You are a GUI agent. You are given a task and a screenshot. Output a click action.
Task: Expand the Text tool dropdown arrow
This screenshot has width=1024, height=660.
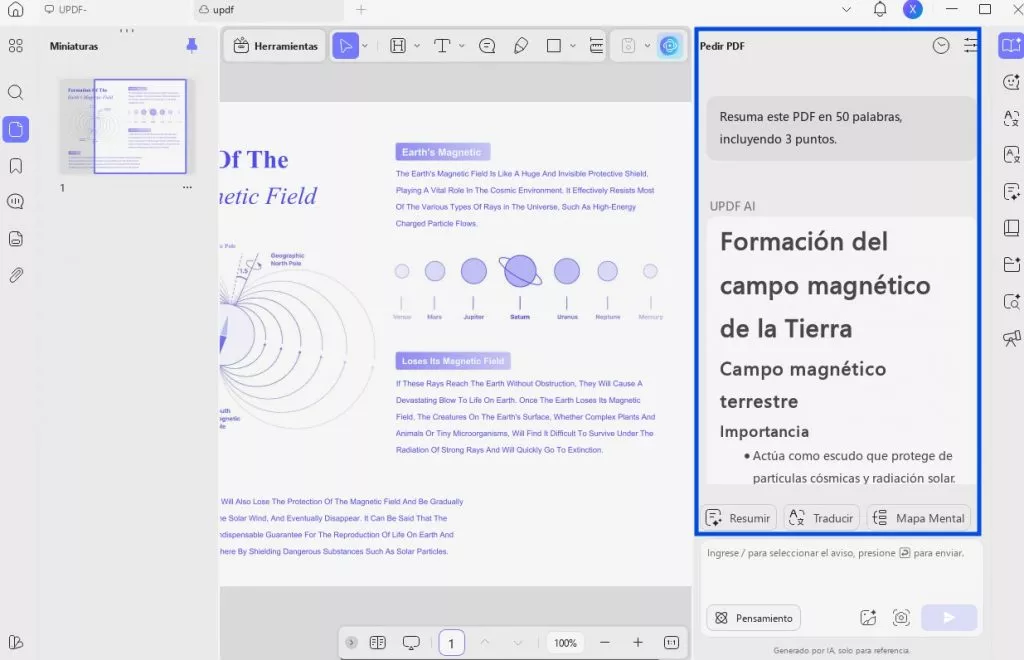point(462,46)
